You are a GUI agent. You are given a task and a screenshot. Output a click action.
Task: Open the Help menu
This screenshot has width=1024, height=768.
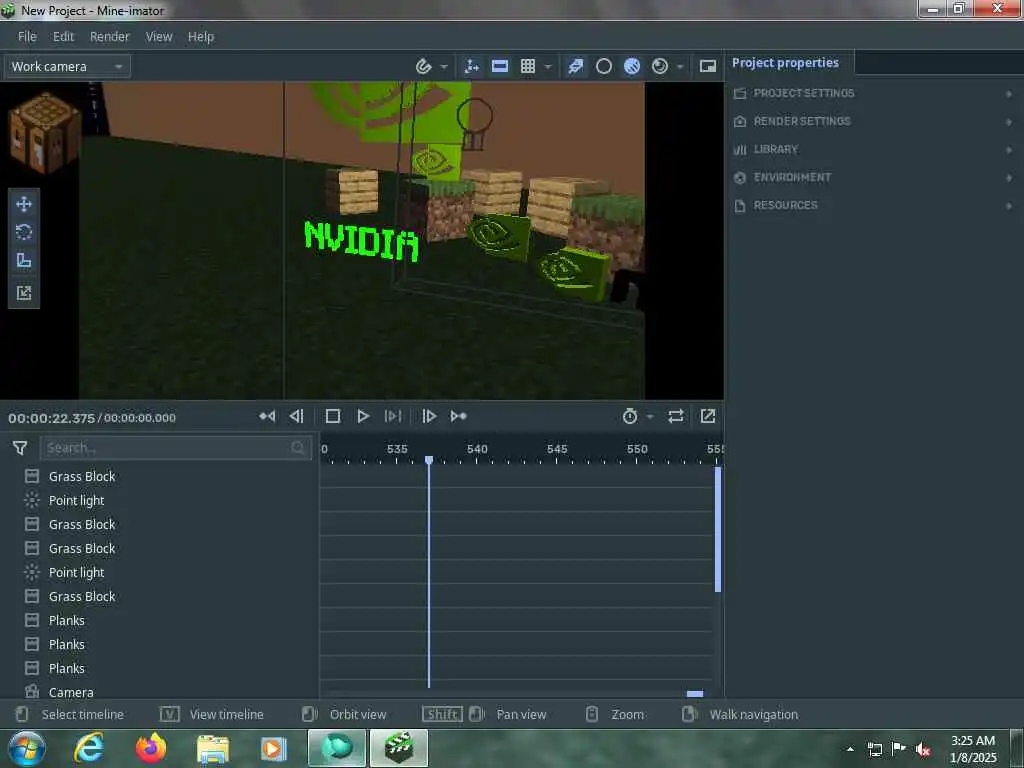[x=201, y=37]
